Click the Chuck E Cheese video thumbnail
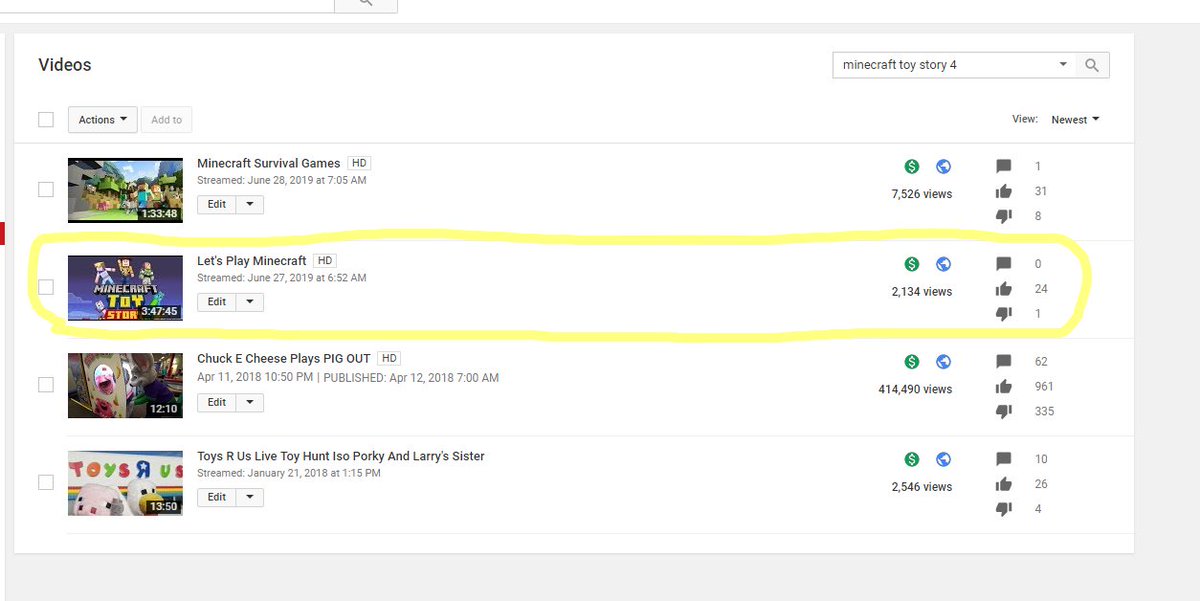This screenshot has width=1200, height=601. (125, 385)
